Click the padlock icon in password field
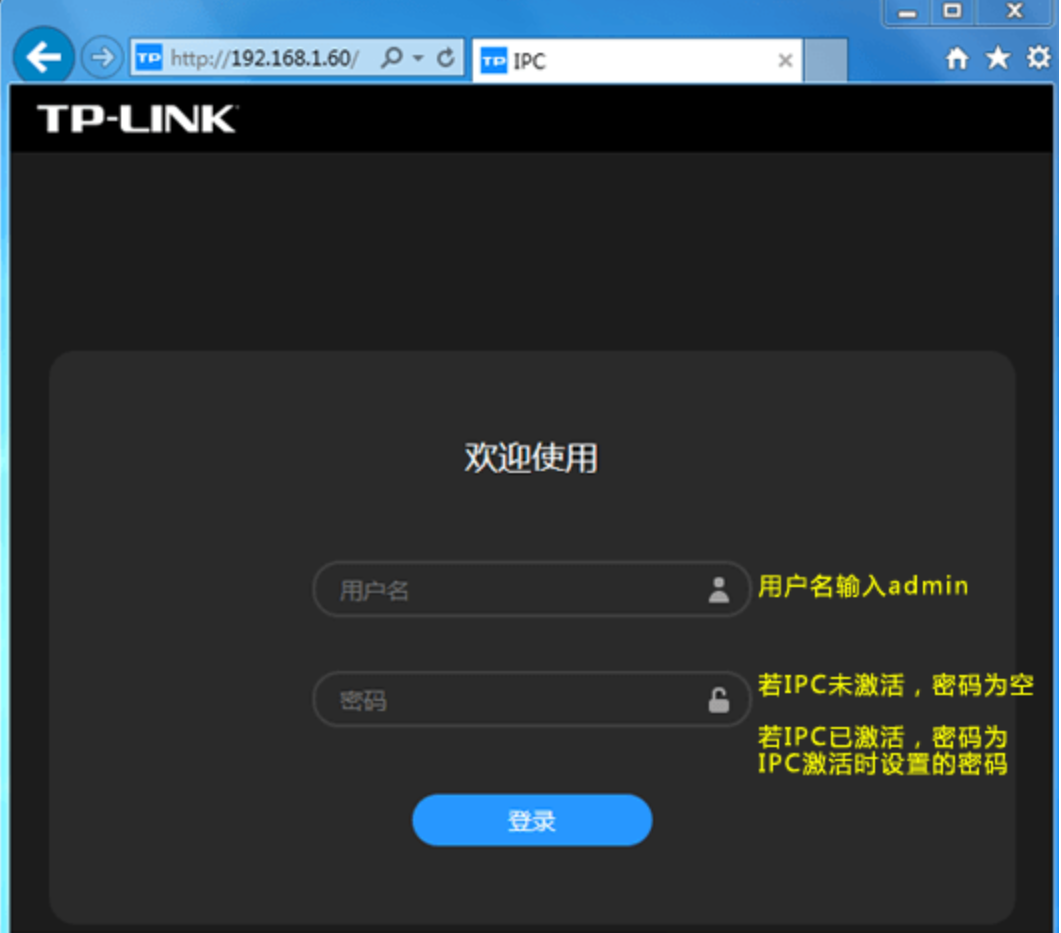 pos(719,700)
